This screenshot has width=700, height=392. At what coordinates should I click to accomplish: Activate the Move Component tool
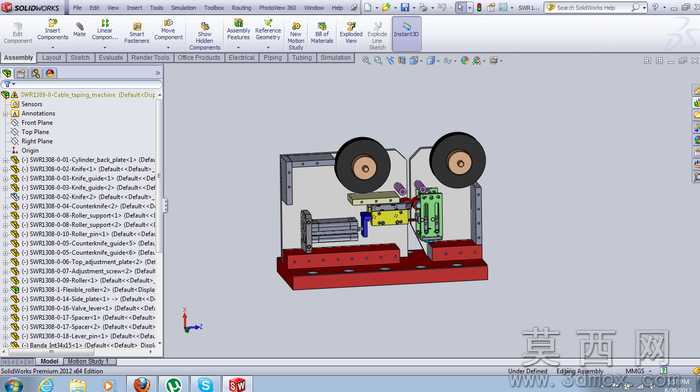(168, 30)
